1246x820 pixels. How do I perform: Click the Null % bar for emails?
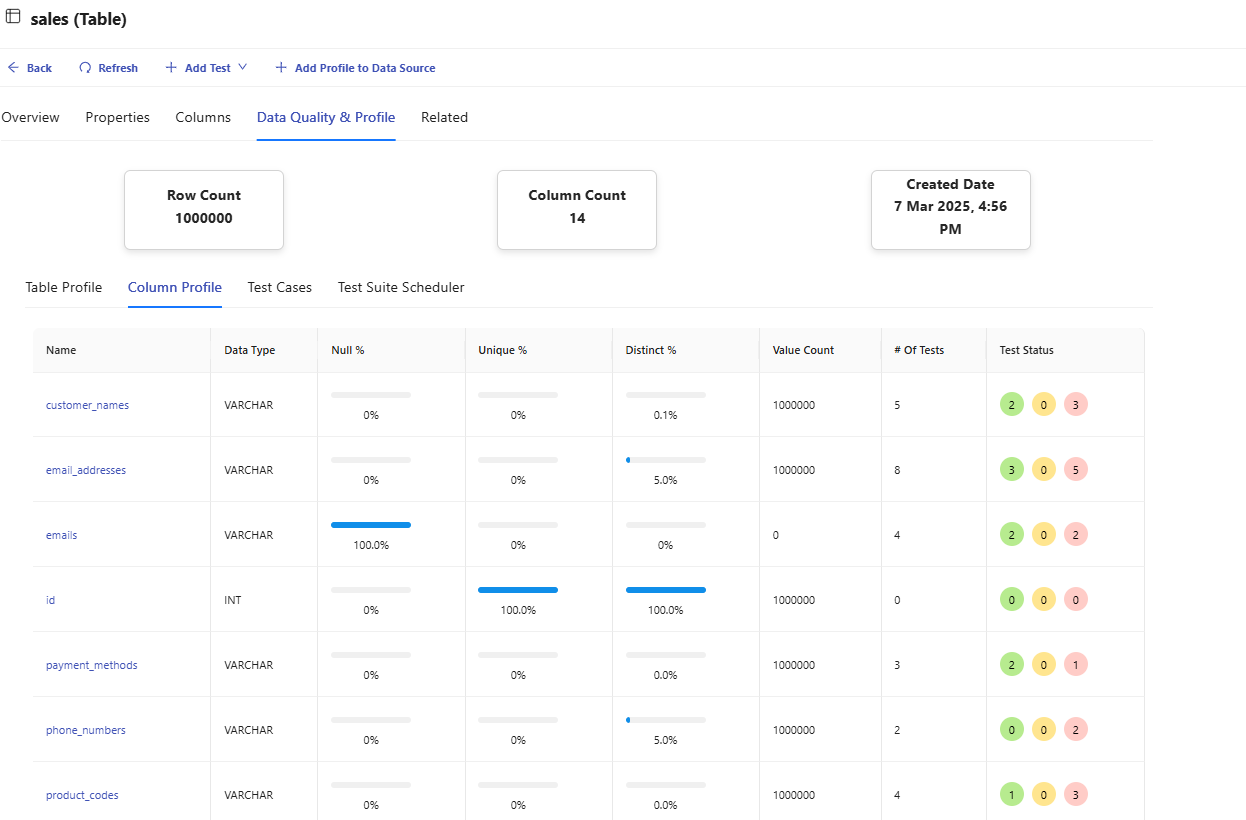pos(371,525)
